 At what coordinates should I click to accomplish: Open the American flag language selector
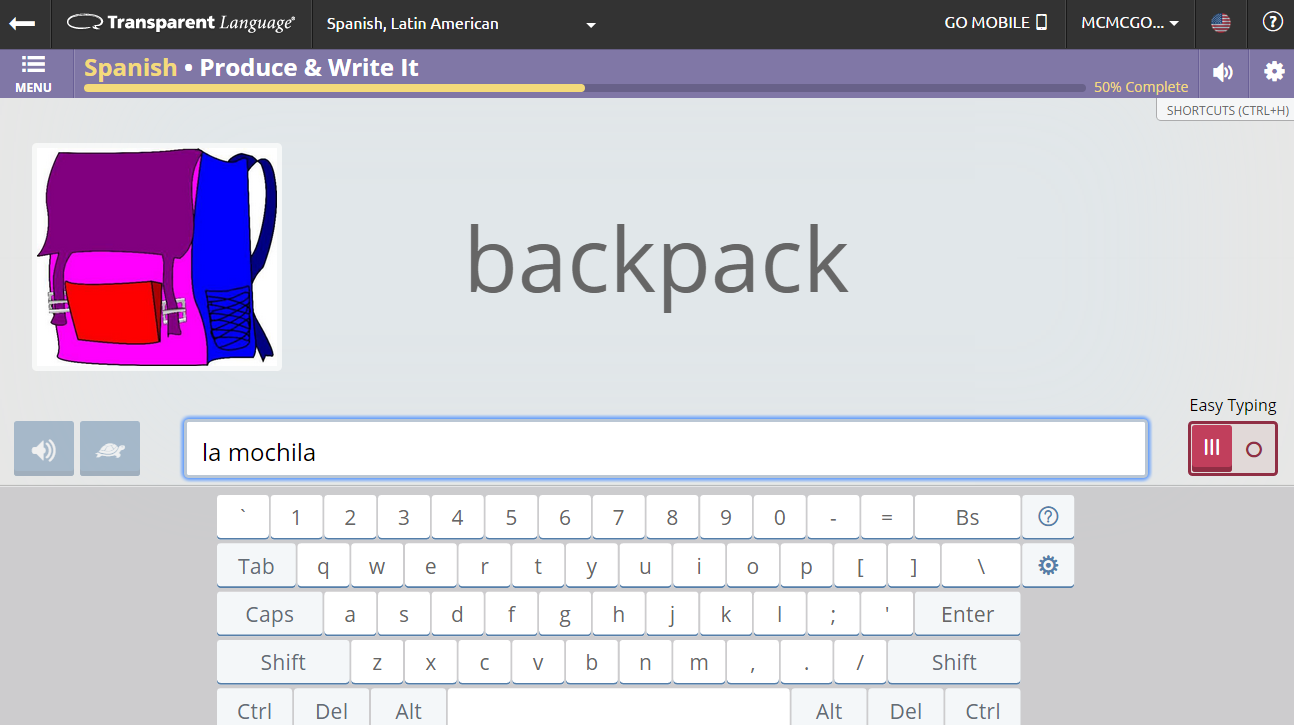pyautogui.click(x=1221, y=21)
